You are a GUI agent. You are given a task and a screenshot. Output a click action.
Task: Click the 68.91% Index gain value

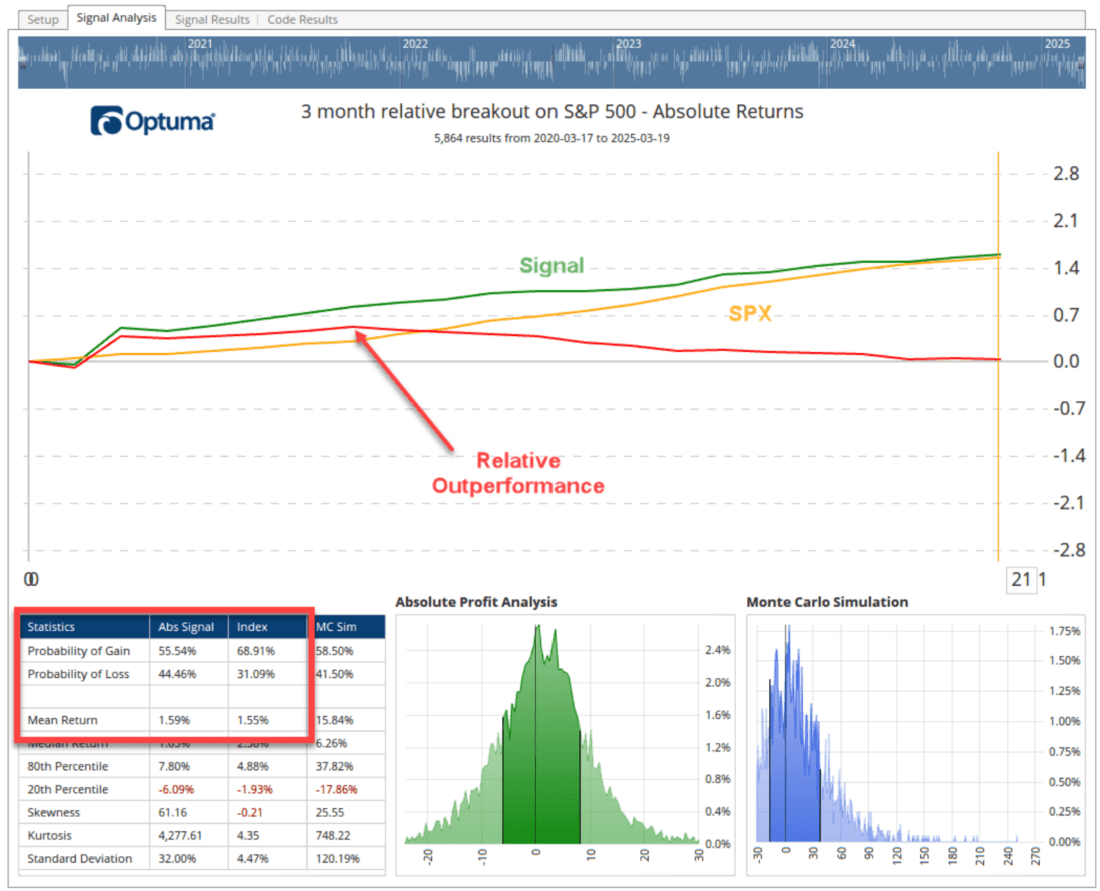(x=256, y=651)
